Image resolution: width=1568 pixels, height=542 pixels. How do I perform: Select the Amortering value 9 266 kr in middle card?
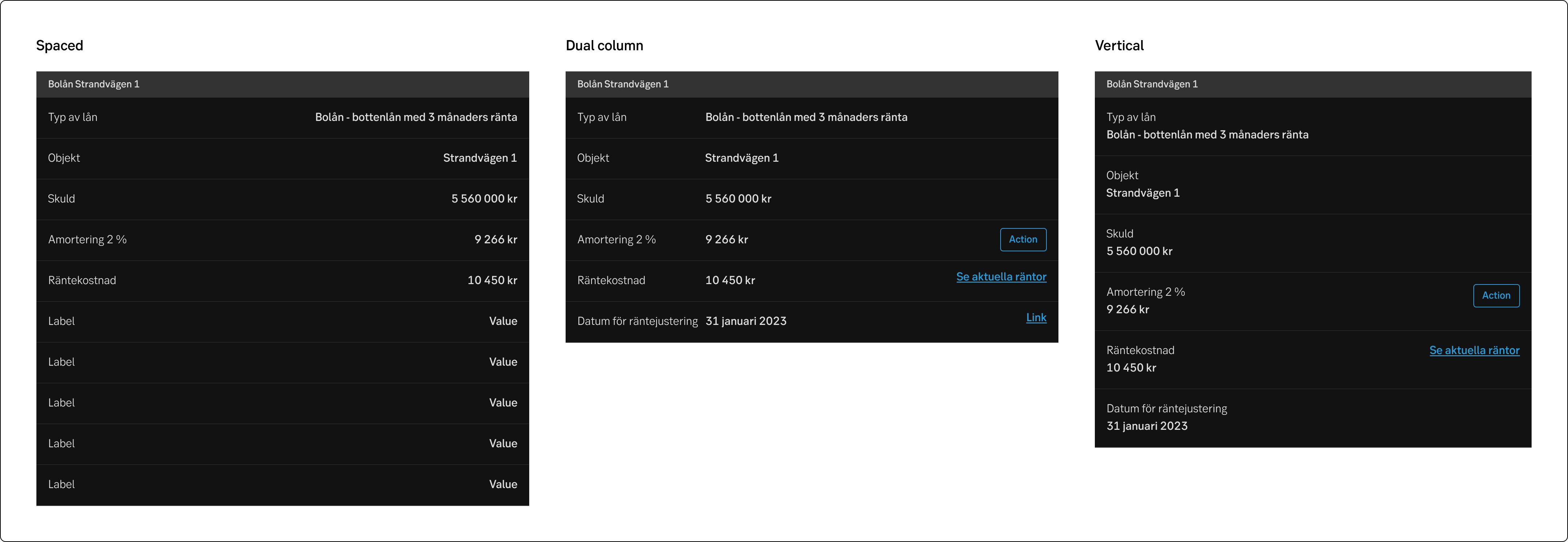pos(727,239)
